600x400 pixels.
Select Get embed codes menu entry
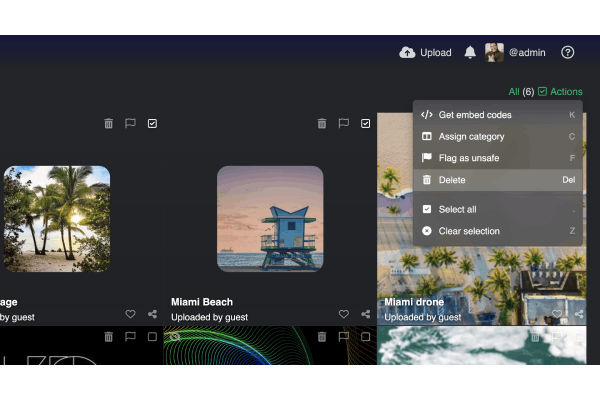(474, 115)
